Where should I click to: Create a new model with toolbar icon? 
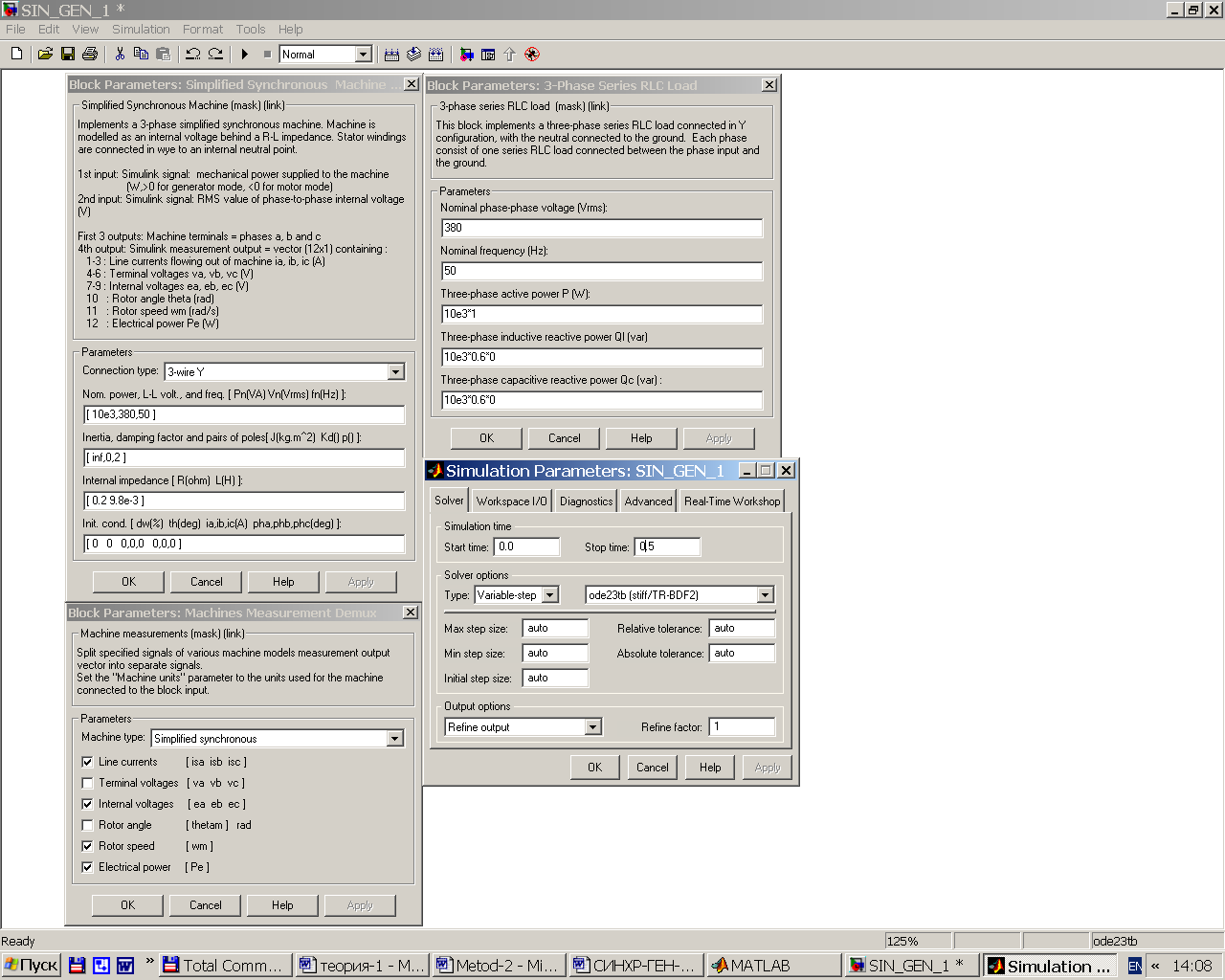click(16, 55)
